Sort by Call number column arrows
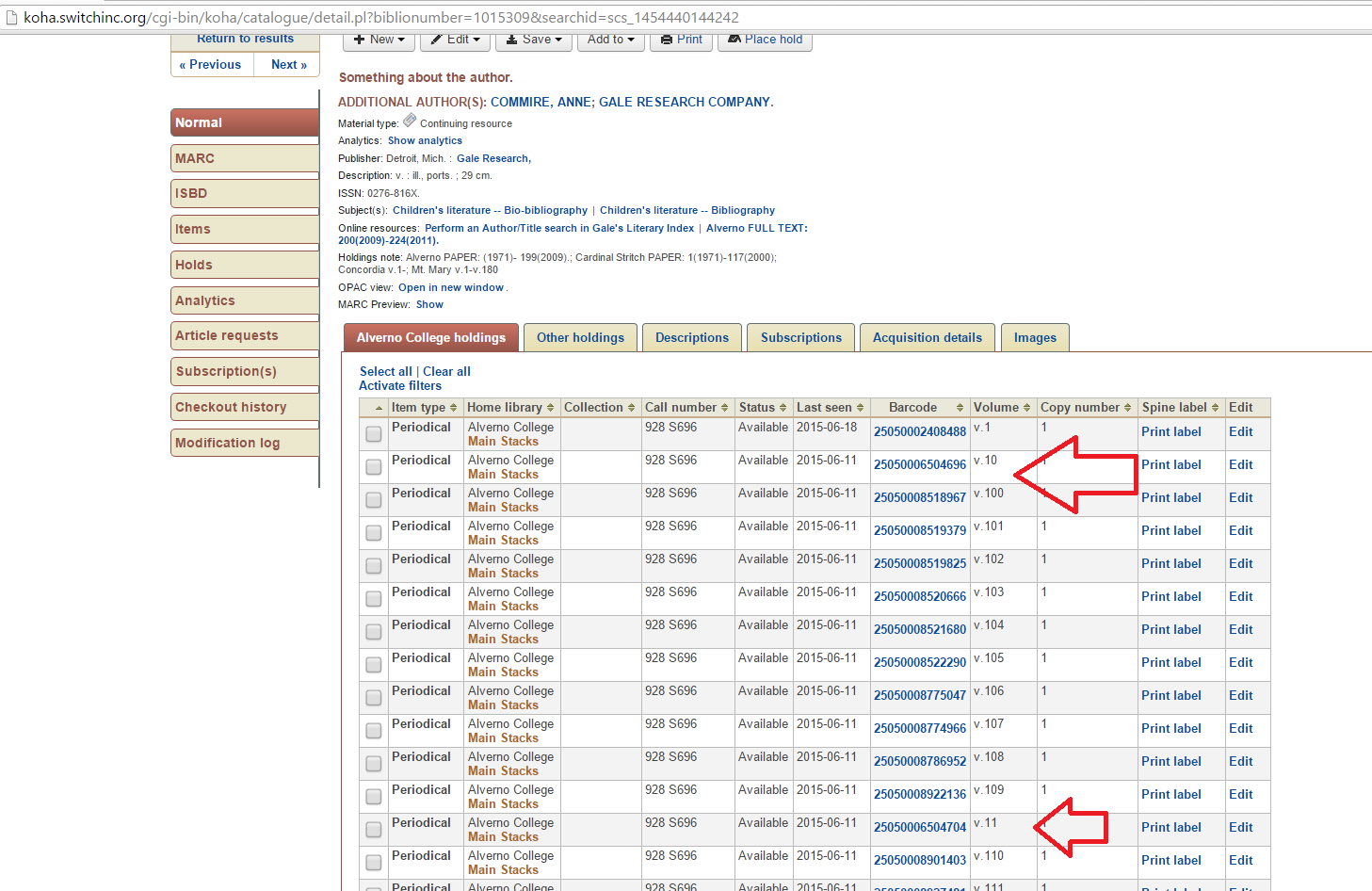The image size is (1372, 891). 724,408
